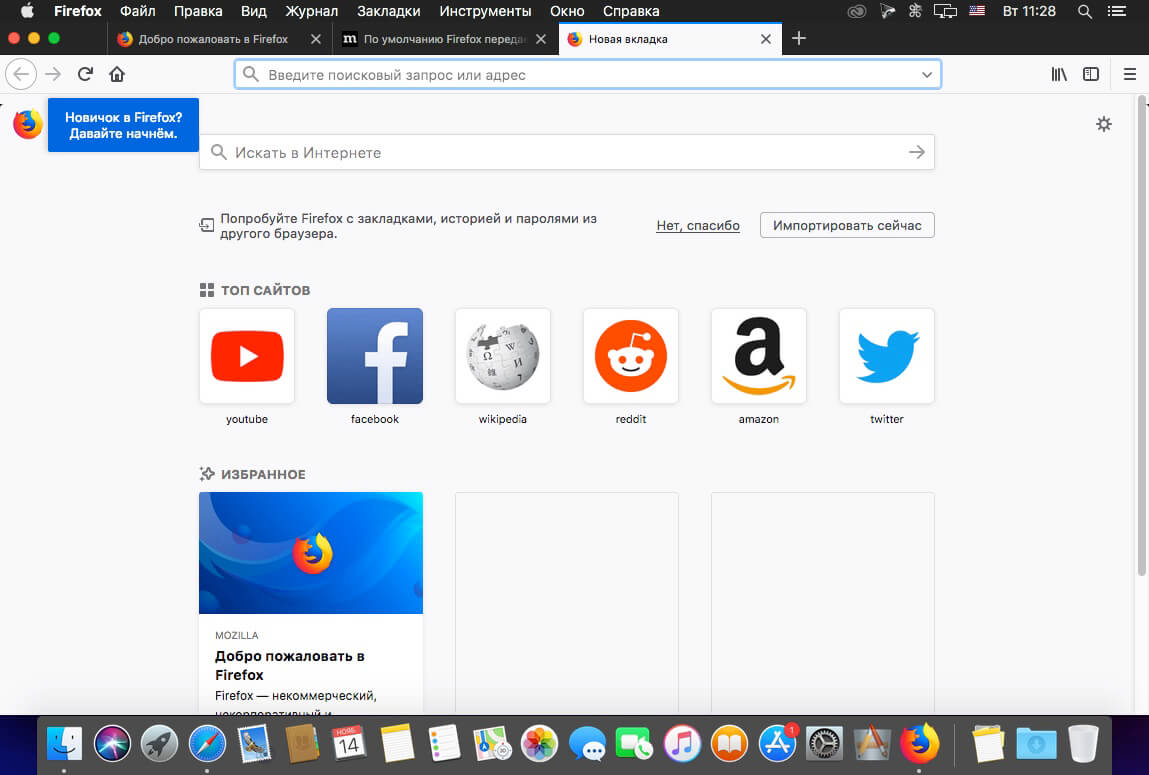Open the Wikipedia top site tile
This screenshot has height=775, width=1149.
pyautogui.click(x=503, y=356)
